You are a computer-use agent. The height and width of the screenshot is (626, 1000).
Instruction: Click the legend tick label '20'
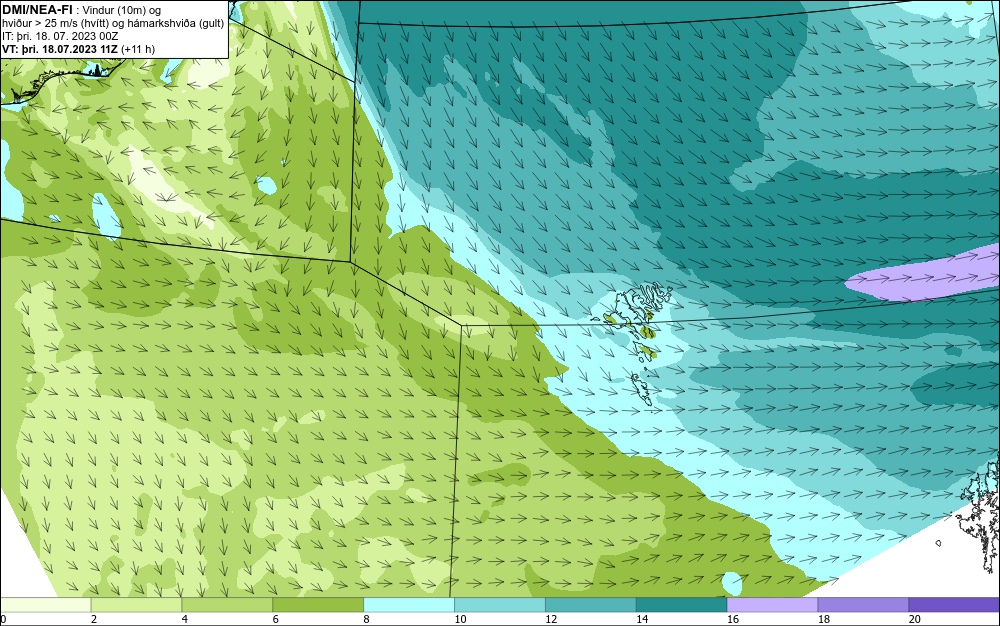click(x=915, y=619)
